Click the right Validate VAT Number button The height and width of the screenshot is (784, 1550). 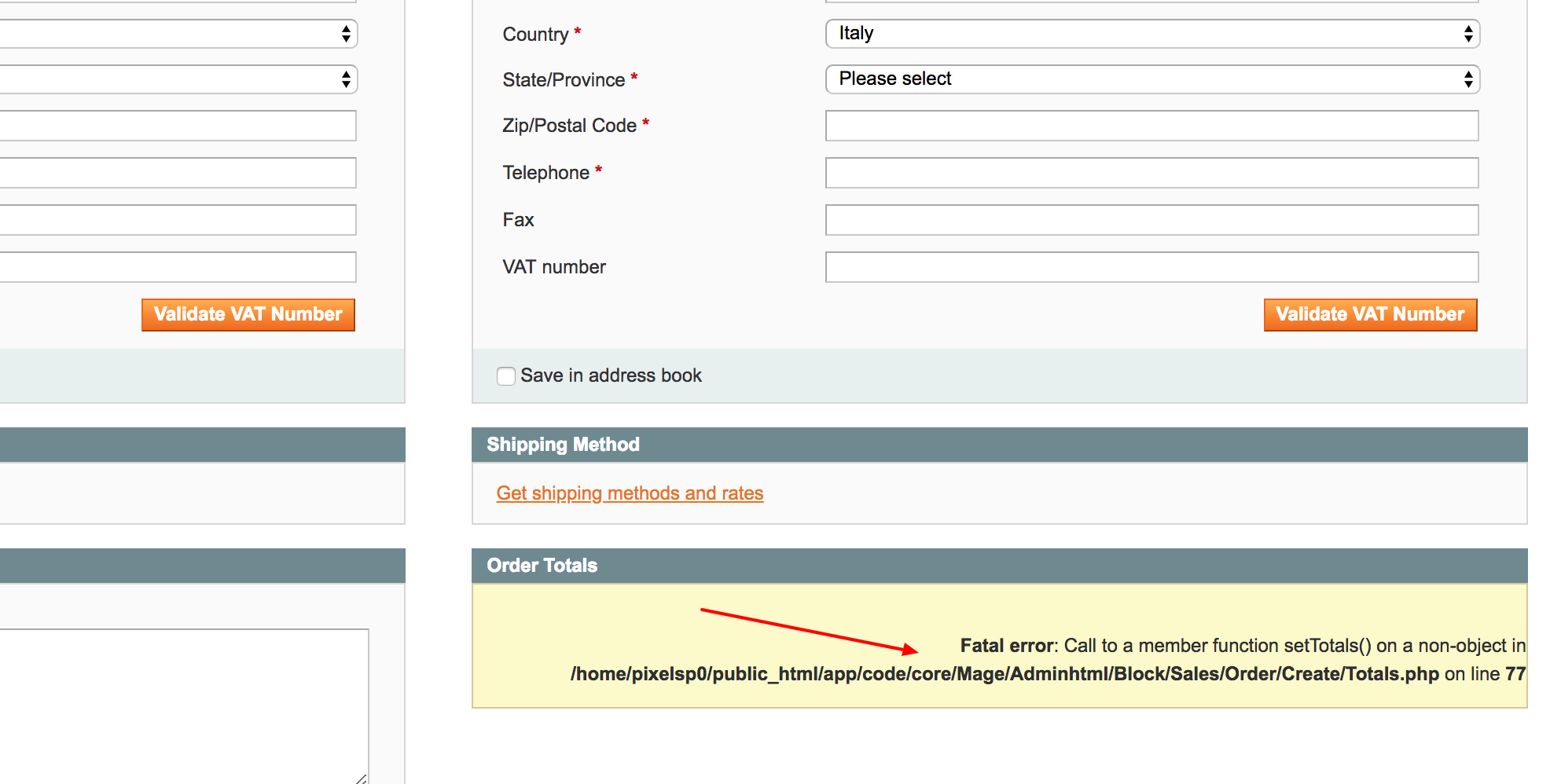point(1369,314)
